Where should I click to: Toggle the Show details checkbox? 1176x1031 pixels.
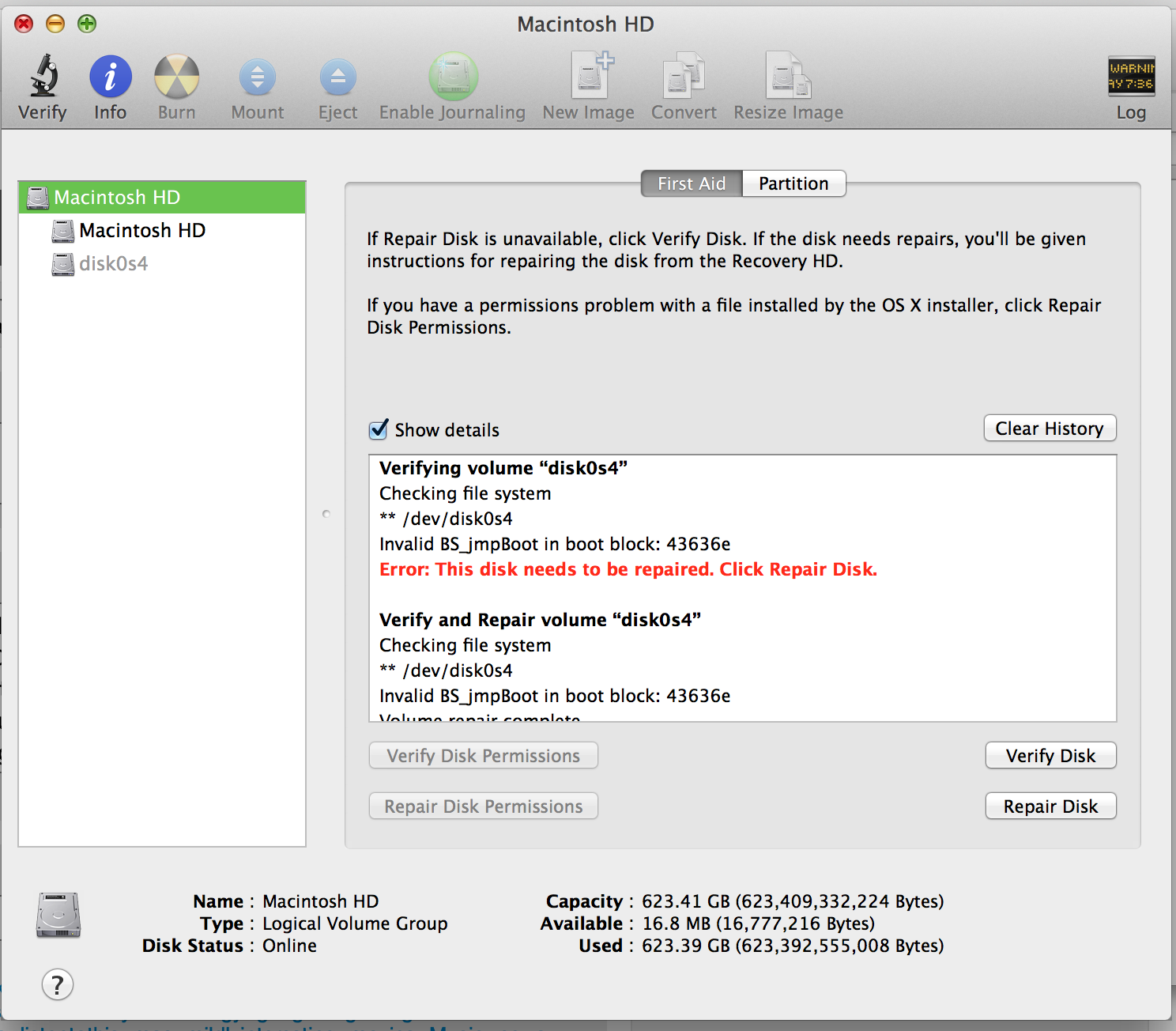[379, 429]
